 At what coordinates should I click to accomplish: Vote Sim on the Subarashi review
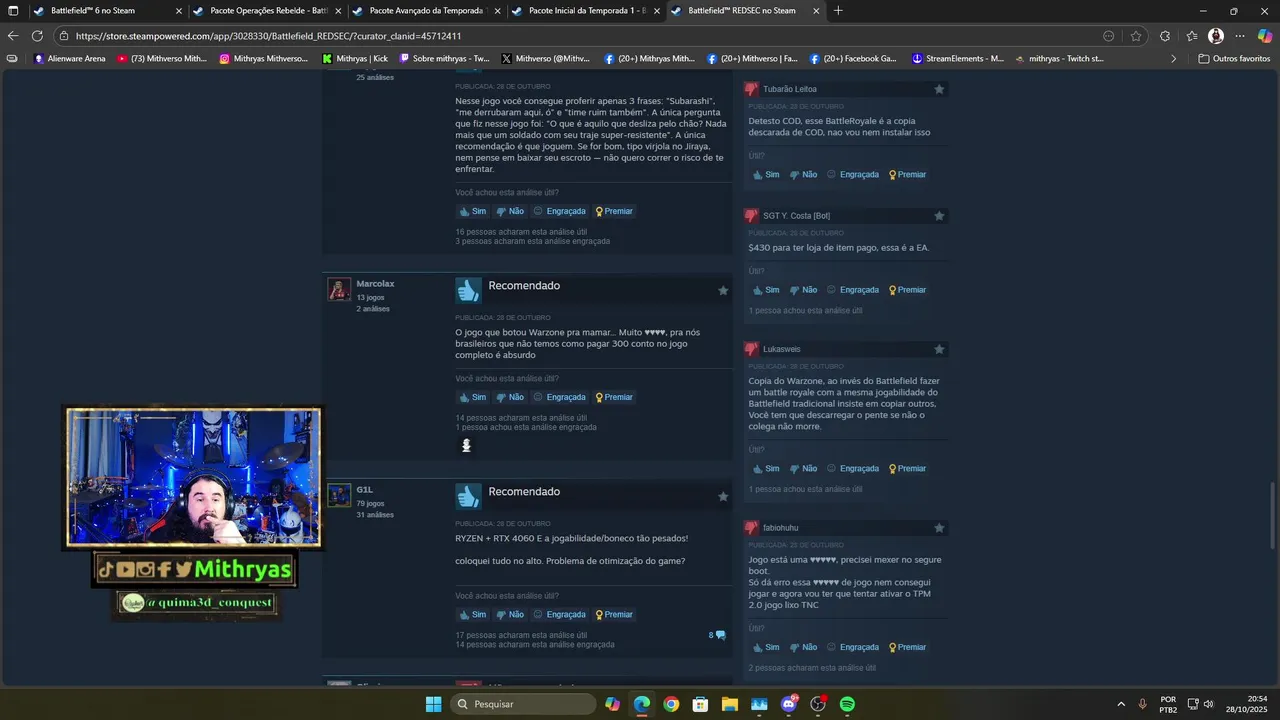472,211
